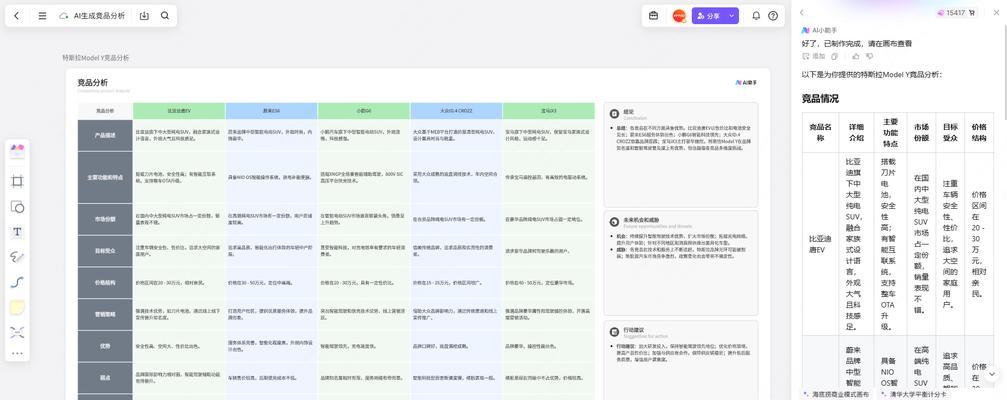Open the toolbox briefcase icon
1007x400 pixels.
pyautogui.click(x=653, y=16)
